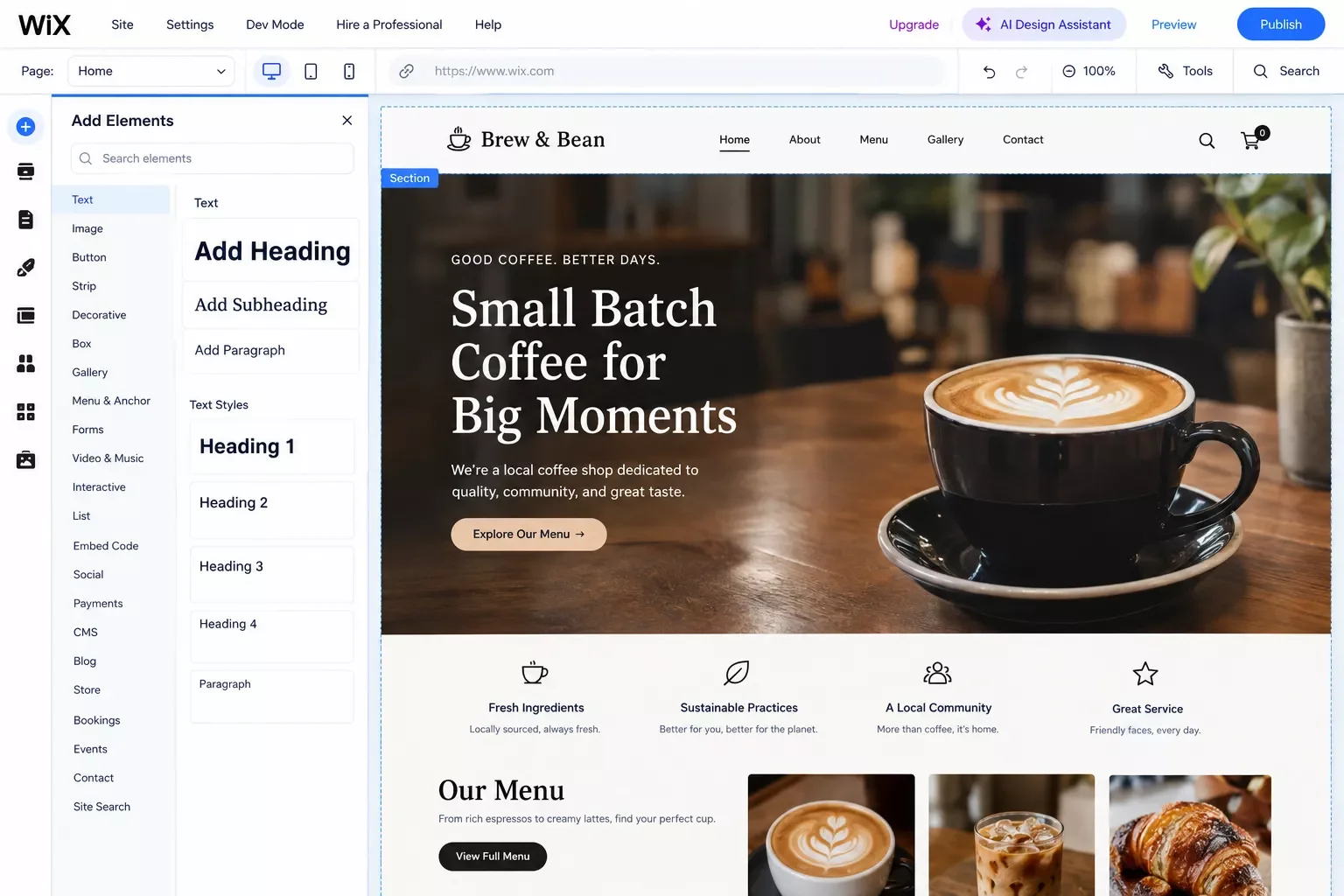
Task: Select the Gallery element category
Action: point(90,372)
